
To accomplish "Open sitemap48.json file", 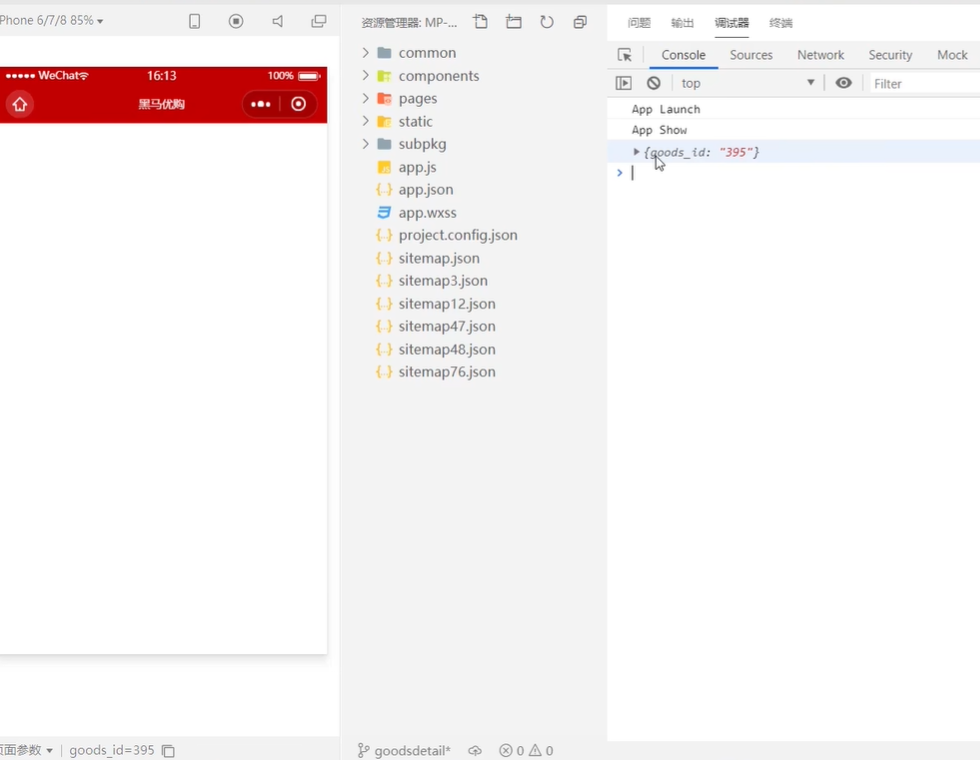I will 447,349.
